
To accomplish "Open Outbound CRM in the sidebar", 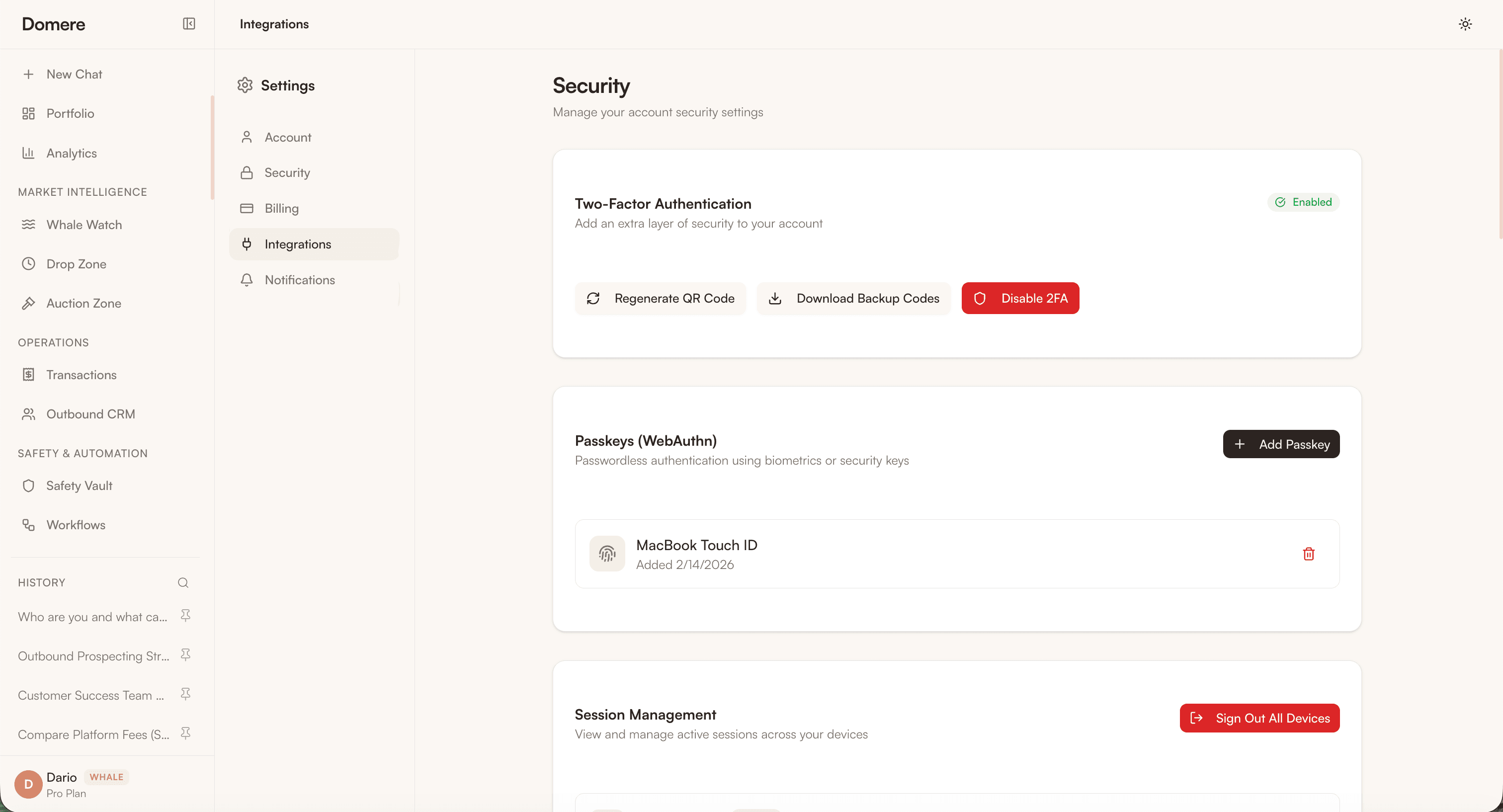I will (90, 413).
